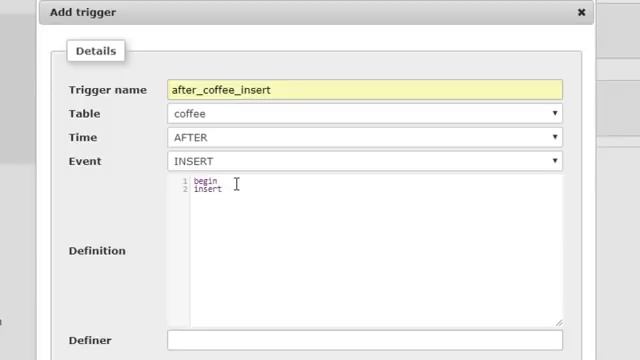Open the Event dropdown showing INSERT
The height and width of the screenshot is (360, 640).
click(x=364, y=161)
